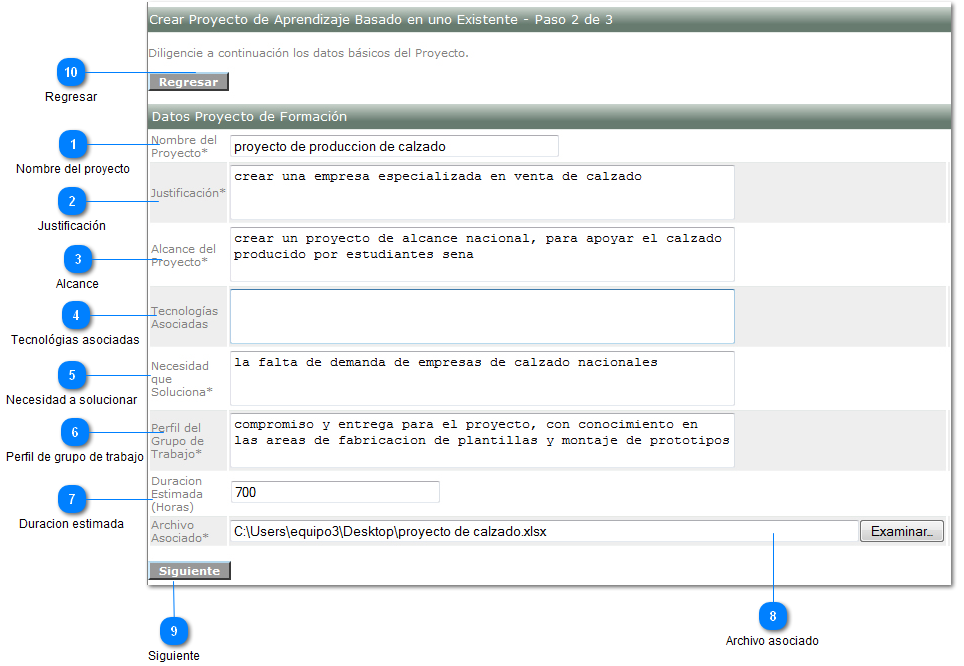
Task: Click the 'Archivo Asociado*' form label
Action: pyautogui.click(x=180, y=531)
